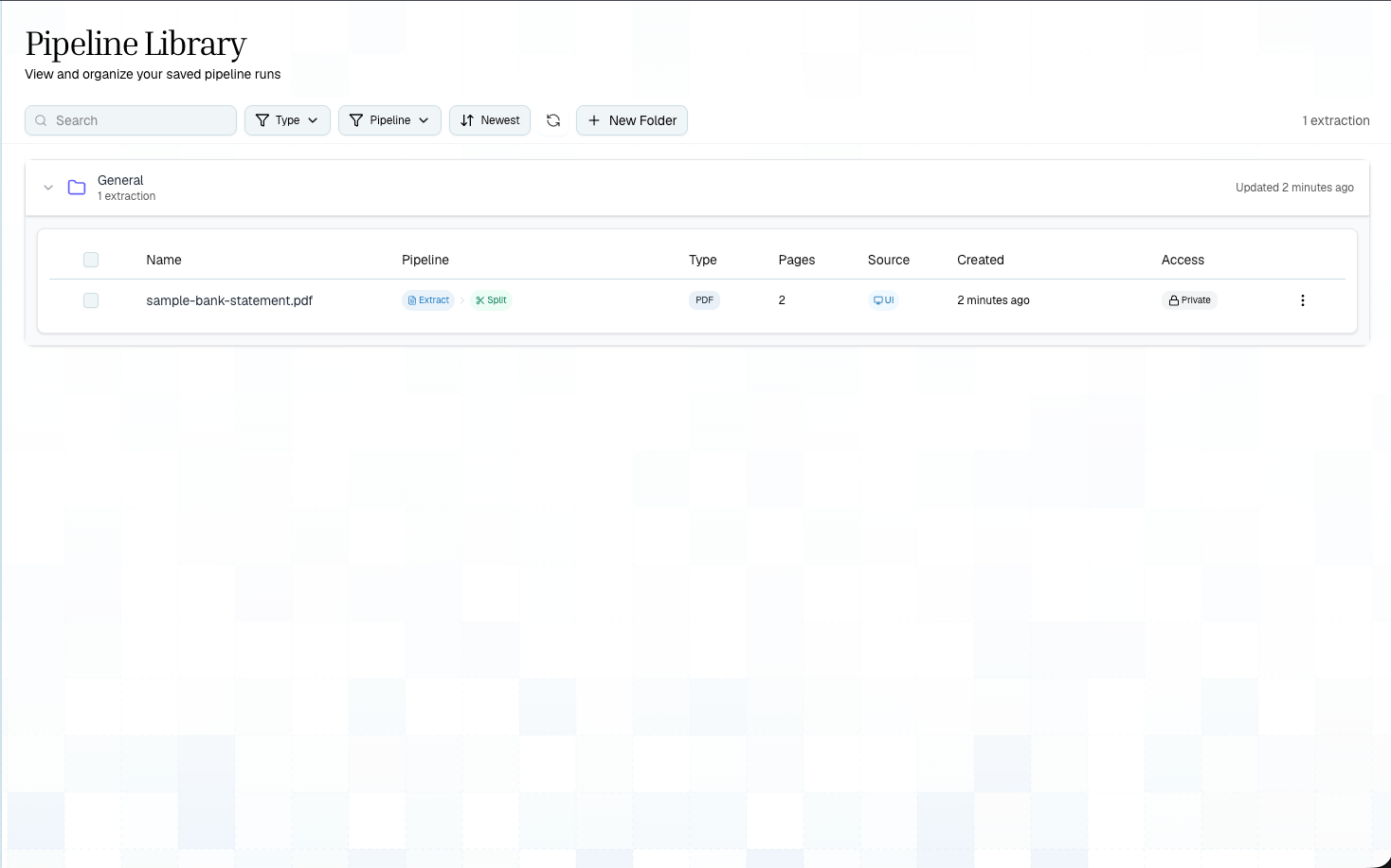This screenshot has height=868, width=1391.
Task: Click the Access column header
Action: 1183,260
